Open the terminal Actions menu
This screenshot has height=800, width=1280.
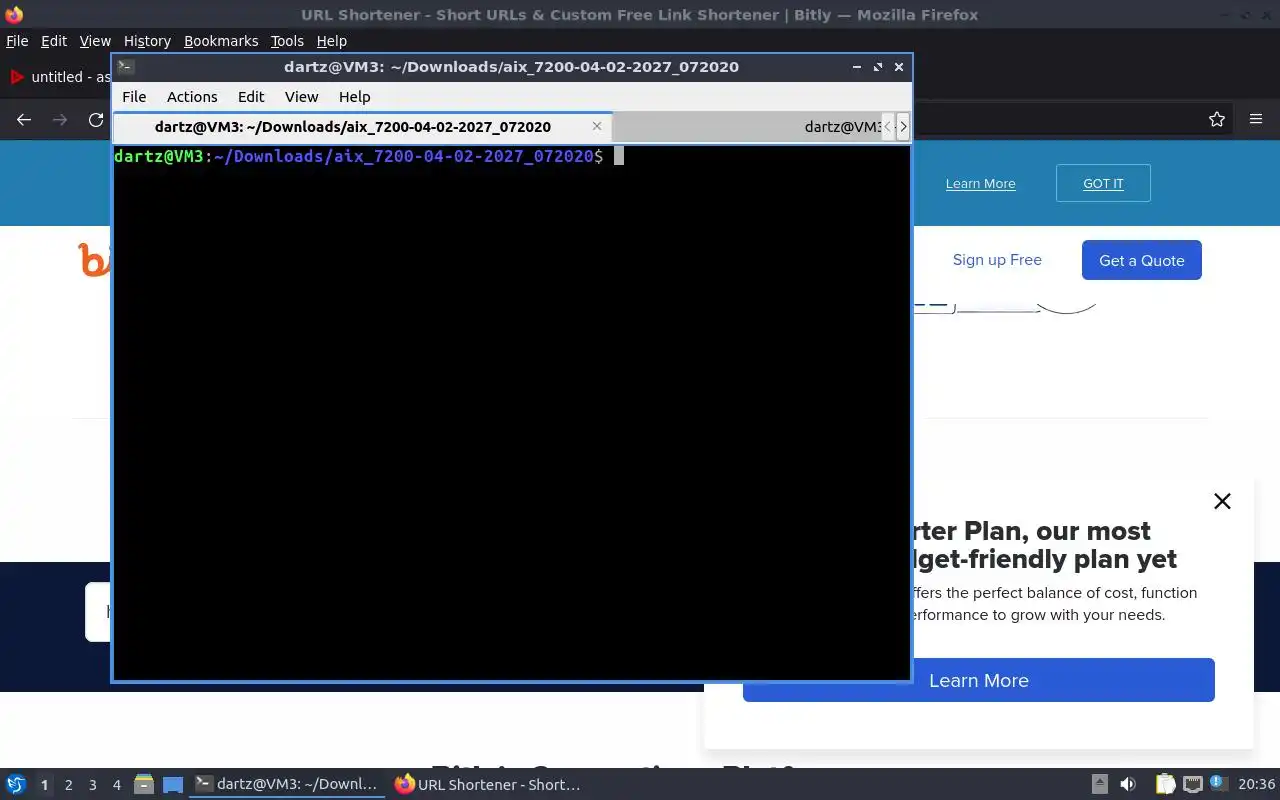(x=192, y=97)
